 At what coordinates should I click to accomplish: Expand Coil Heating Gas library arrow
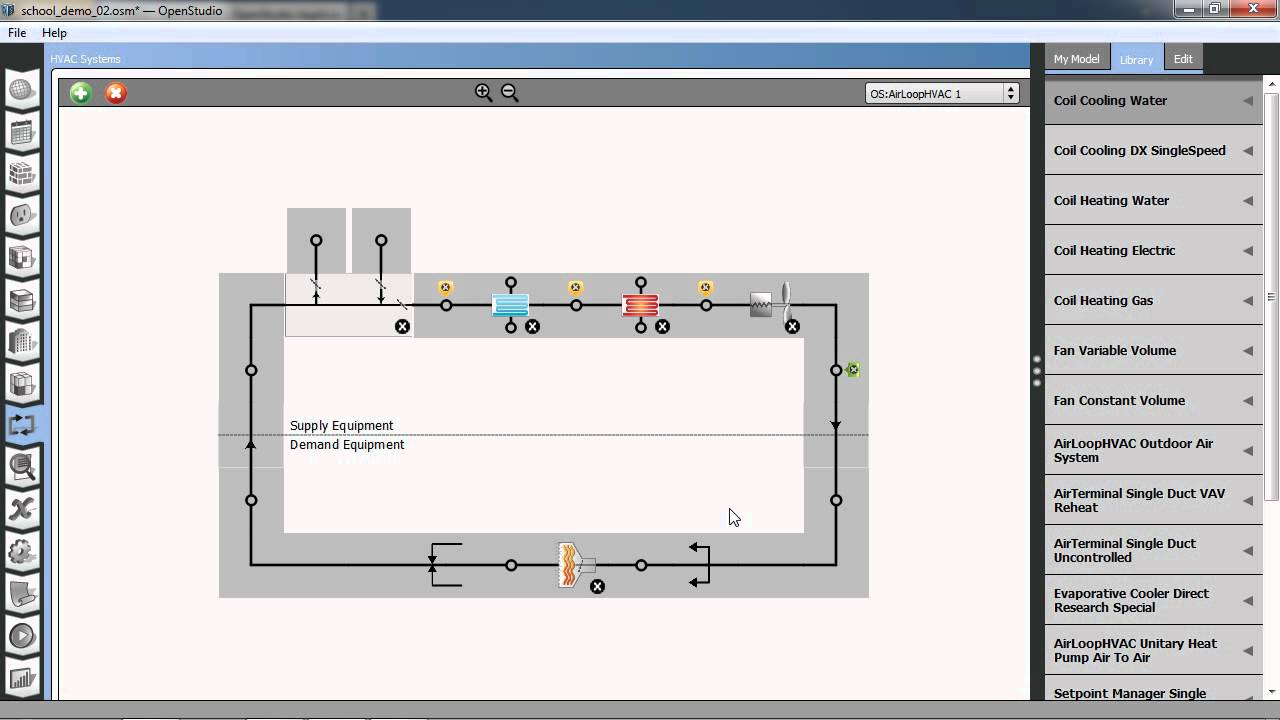[x=1248, y=301]
